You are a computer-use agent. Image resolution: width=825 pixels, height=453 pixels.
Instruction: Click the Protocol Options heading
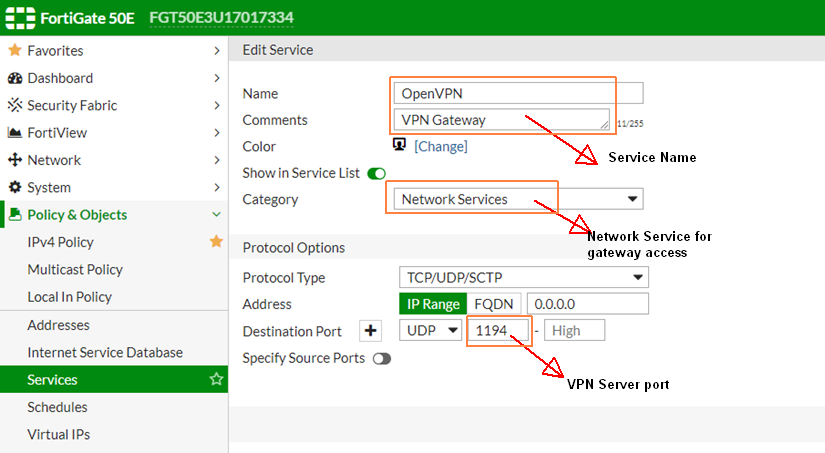tap(294, 248)
